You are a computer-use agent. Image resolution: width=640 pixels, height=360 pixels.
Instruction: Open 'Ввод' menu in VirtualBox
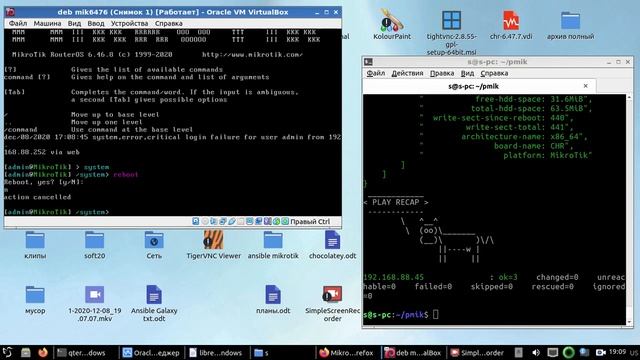coord(96,23)
